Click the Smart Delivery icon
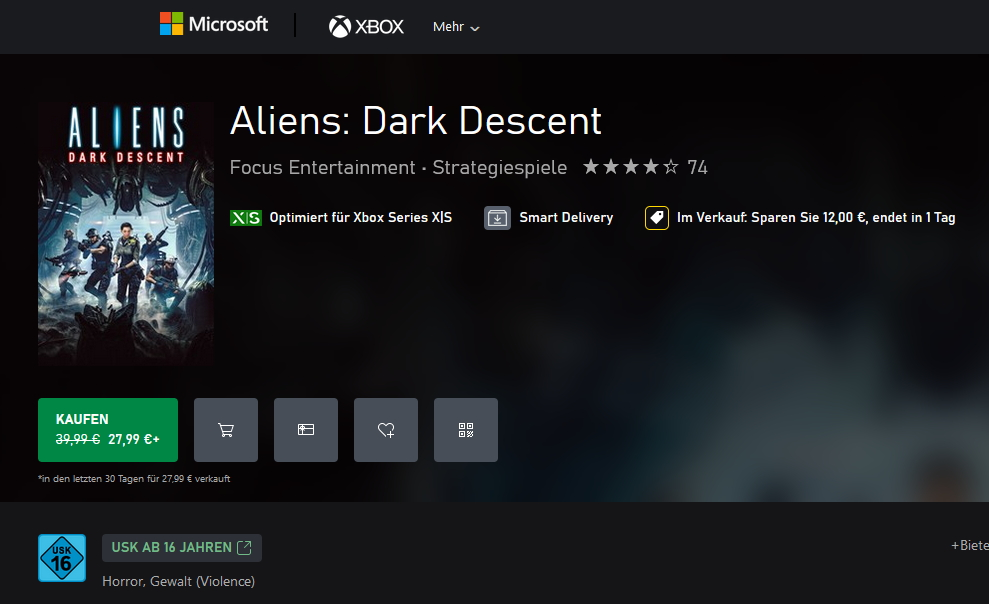 (x=497, y=218)
